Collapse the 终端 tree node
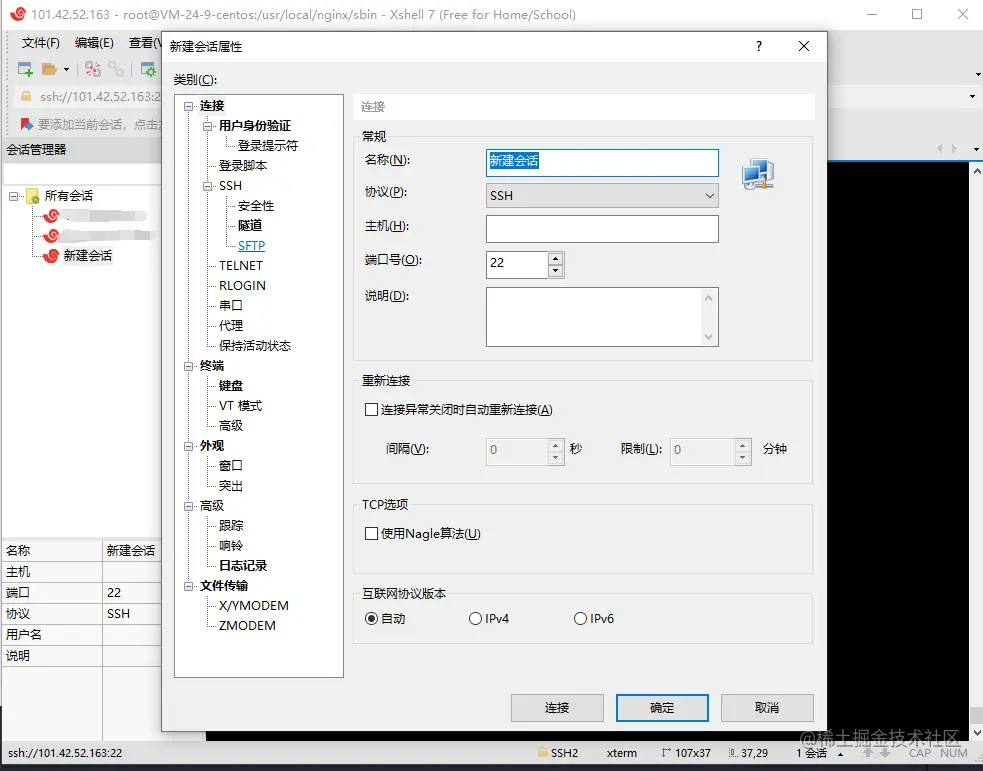Screen dimensions: 983x771 click(x=188, y=366)
